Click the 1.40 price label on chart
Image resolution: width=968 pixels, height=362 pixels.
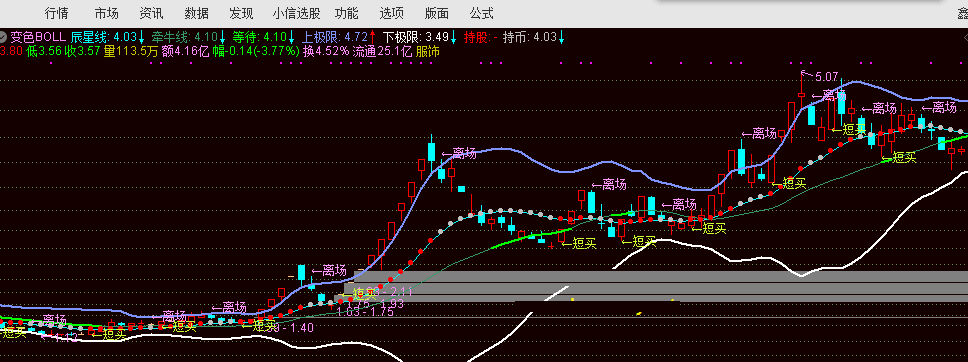(303, 327)
